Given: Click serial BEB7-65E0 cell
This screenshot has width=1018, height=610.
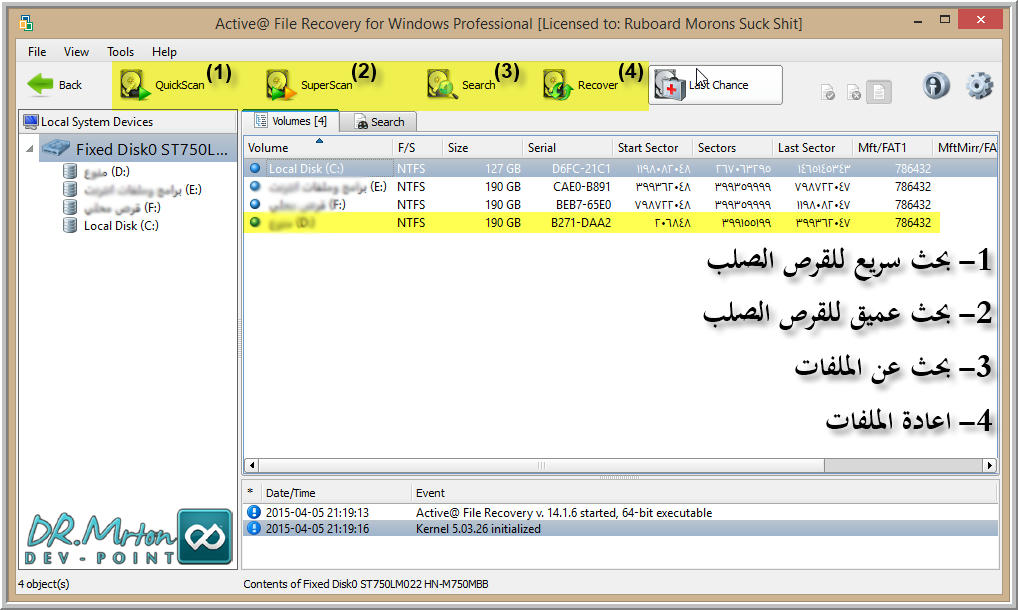Looking at the screenshot, I should [583, 205].
